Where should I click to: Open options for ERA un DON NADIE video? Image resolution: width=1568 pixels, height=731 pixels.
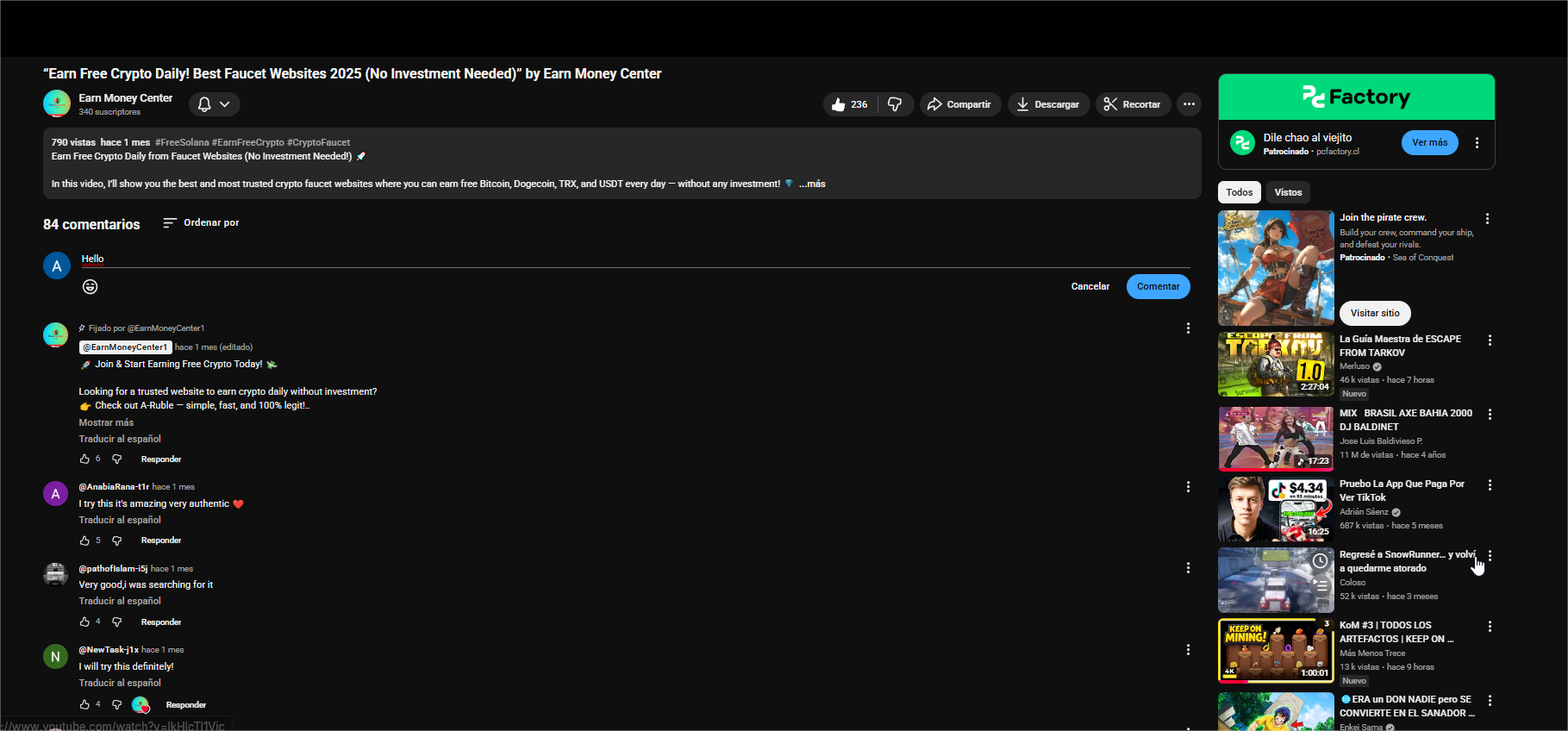tap(1490, 701)
